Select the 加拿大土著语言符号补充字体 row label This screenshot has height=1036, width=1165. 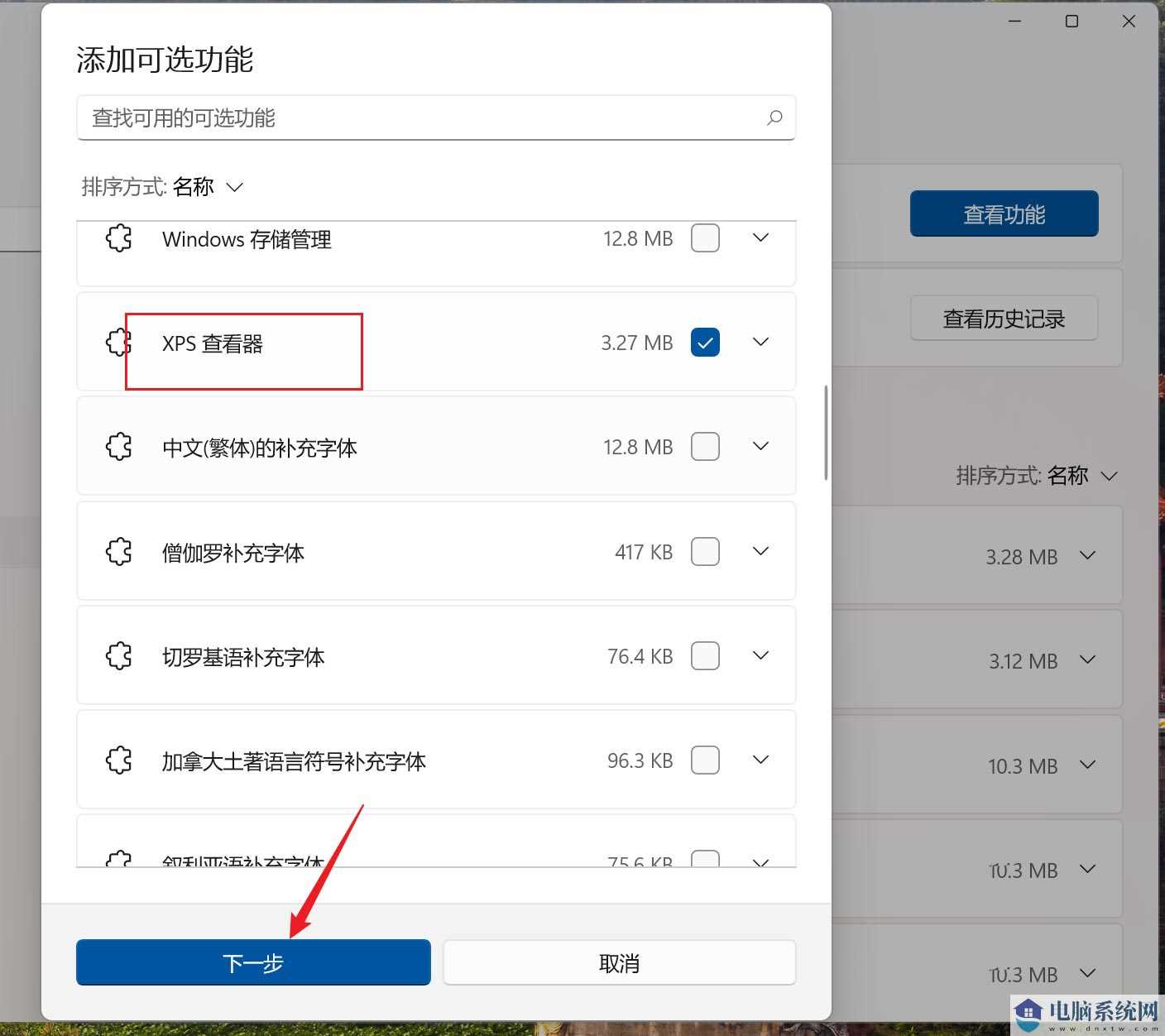coord(294,761)
